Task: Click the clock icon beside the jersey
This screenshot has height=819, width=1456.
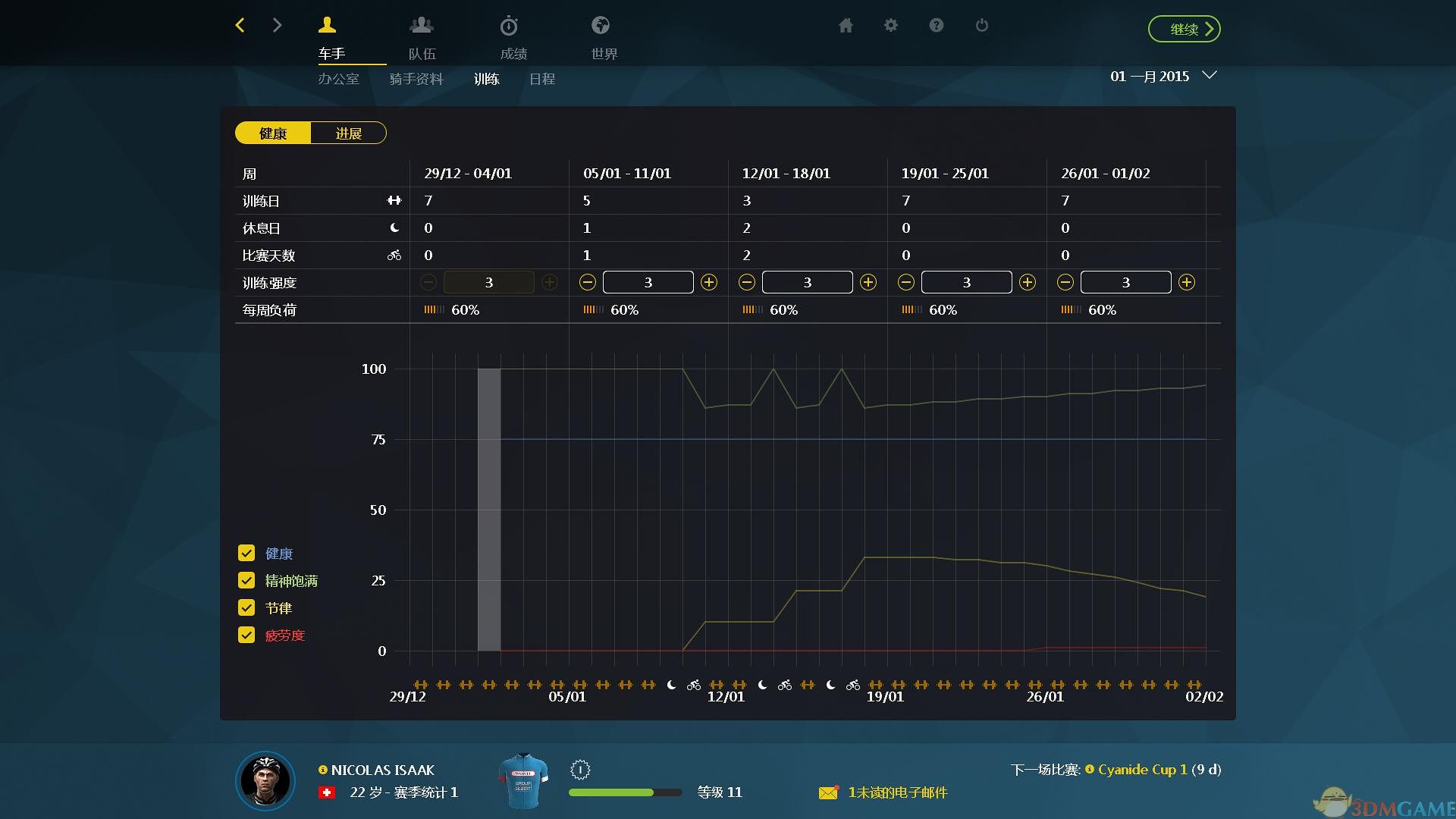Action: point(580,770)
